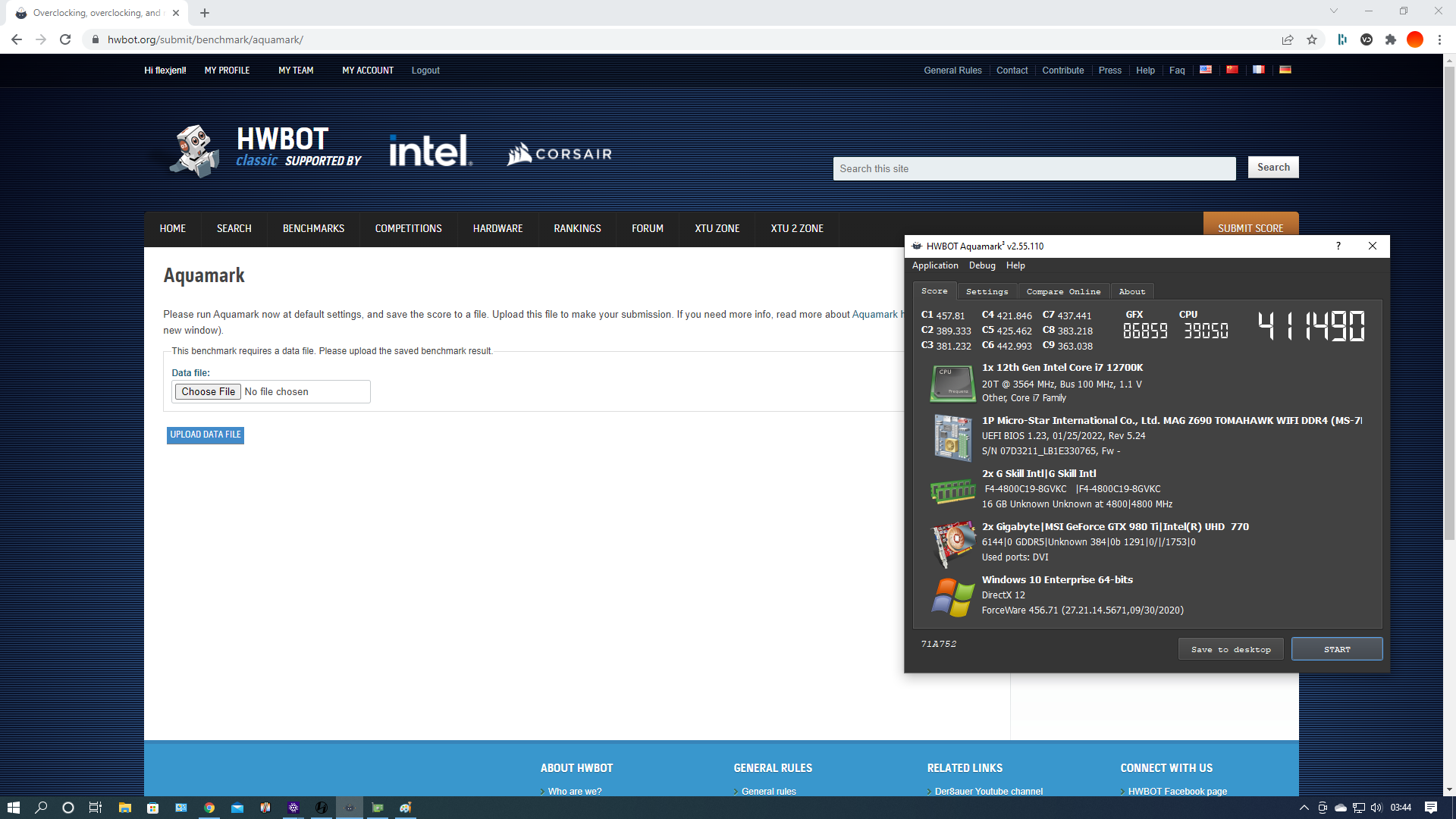Select the Score tab in Aquamark
The width and height of the screenshot is (1456, 819).
point(934,291)
